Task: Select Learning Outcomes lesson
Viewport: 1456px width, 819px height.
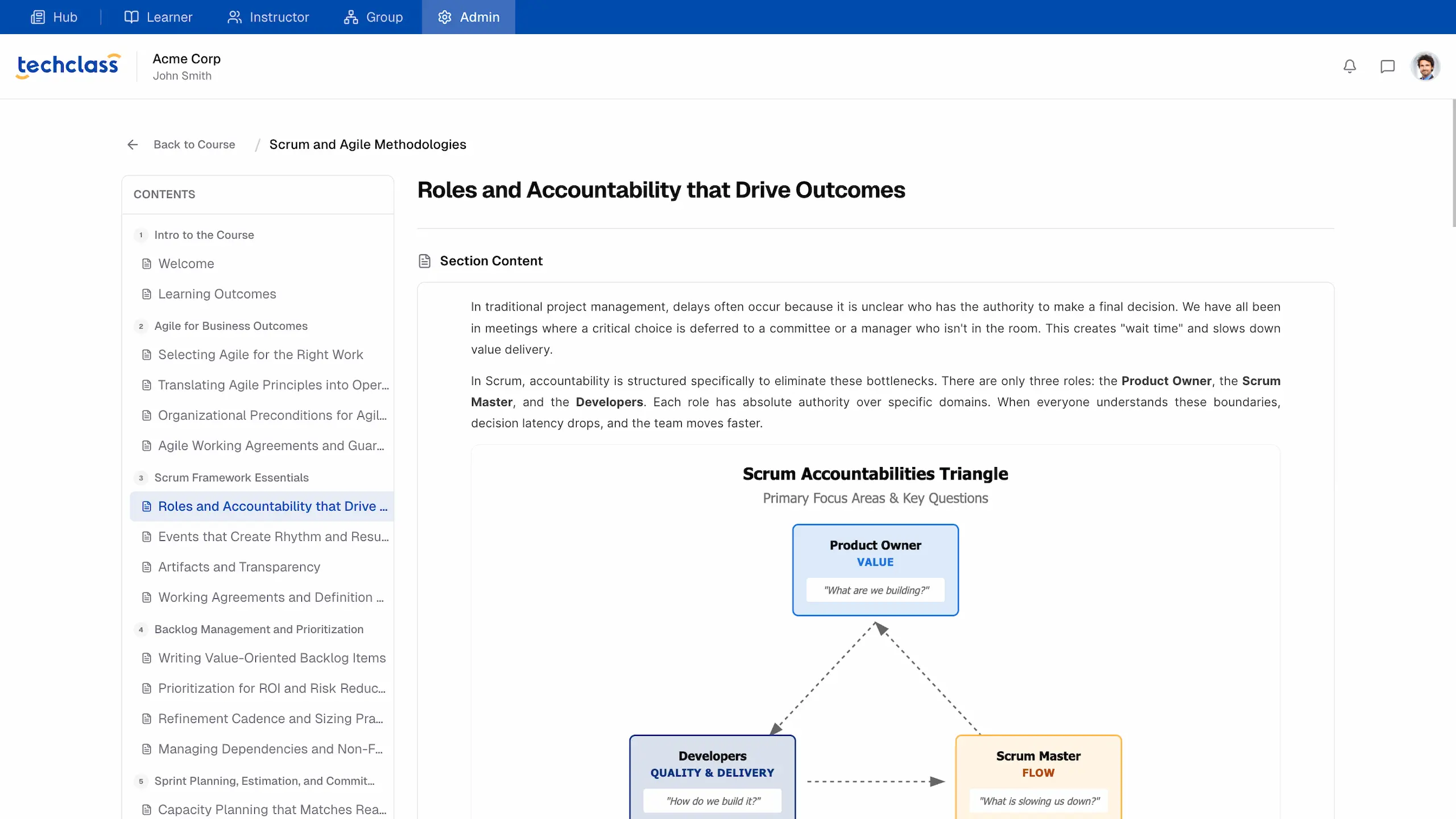Action: tap(217, 294)
